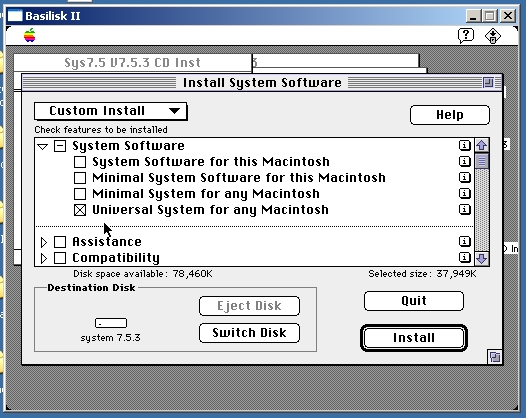Click the zoom box in installer title bar
Viewport: 526px width, 418px height.
(488, 83)
